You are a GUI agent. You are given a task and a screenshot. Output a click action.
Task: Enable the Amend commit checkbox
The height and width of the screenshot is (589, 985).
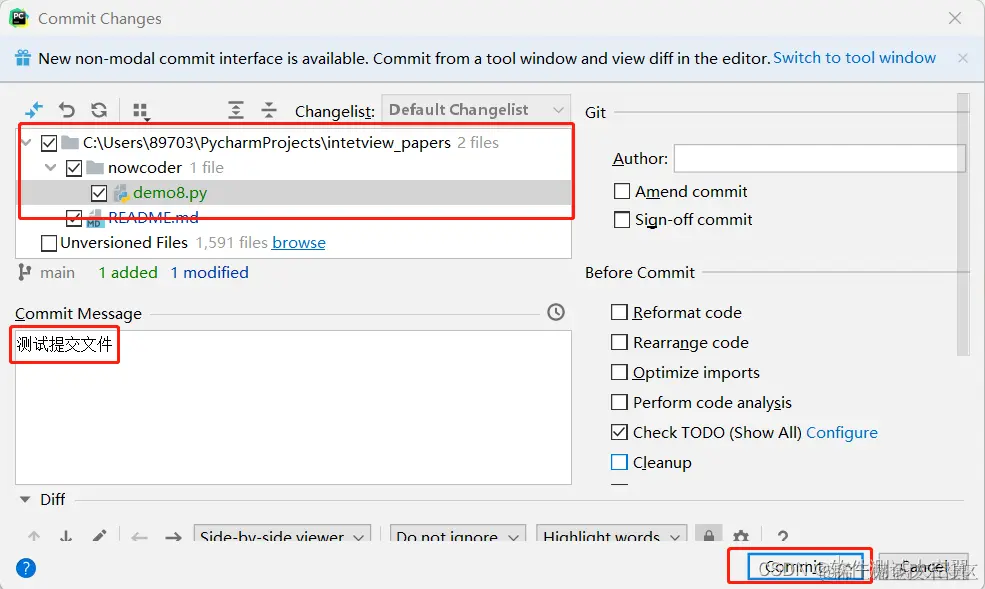pos(622,191)
